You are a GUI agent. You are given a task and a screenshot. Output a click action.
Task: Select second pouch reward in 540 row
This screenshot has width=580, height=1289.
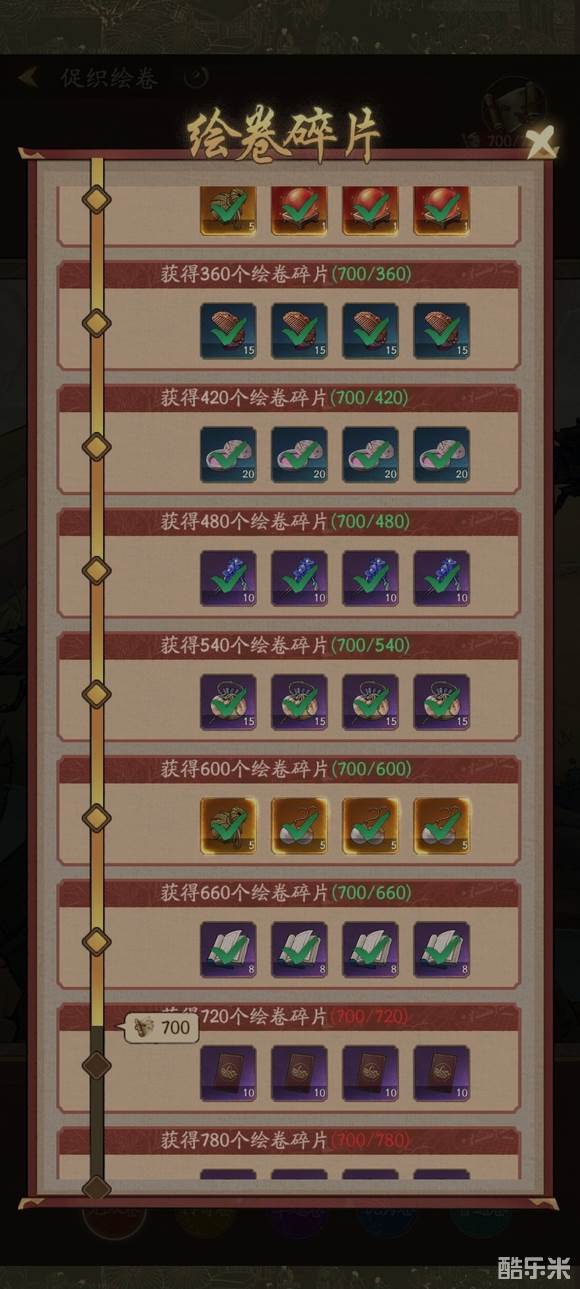tap(299, 703)
